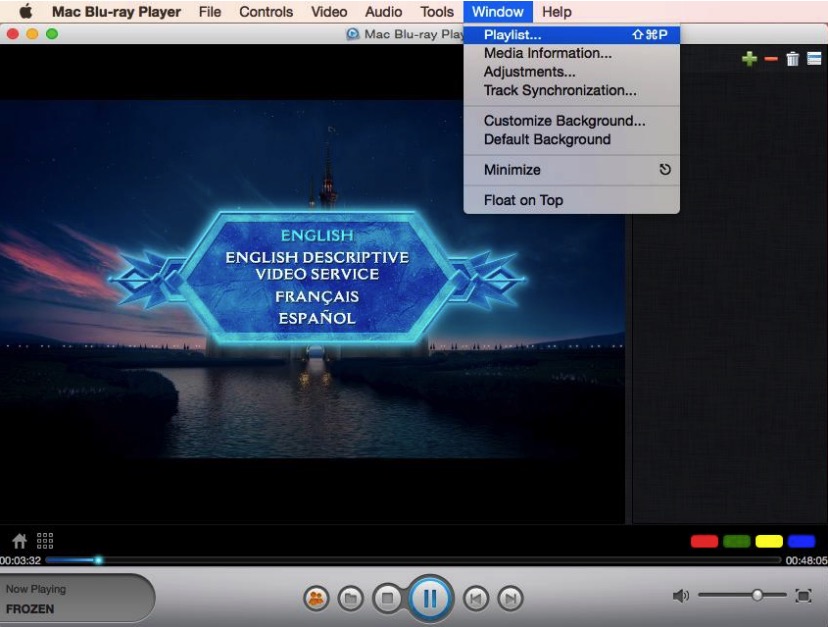
Task: Click the orange share button
Action: (x=316, y=598)
